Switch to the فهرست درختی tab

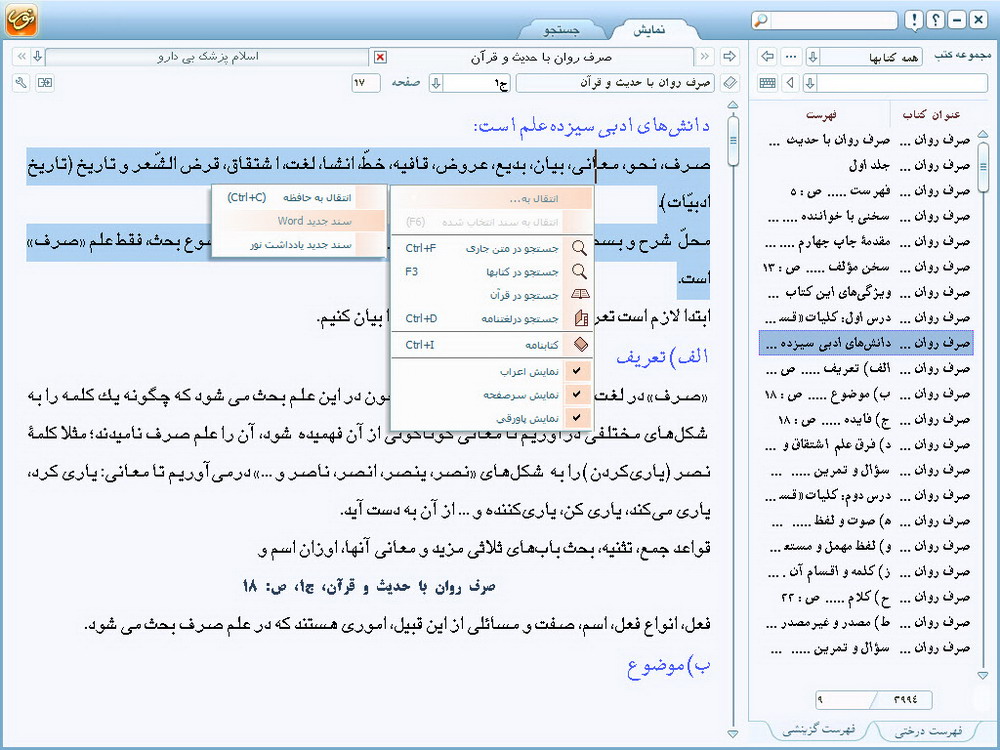point(929,731)
